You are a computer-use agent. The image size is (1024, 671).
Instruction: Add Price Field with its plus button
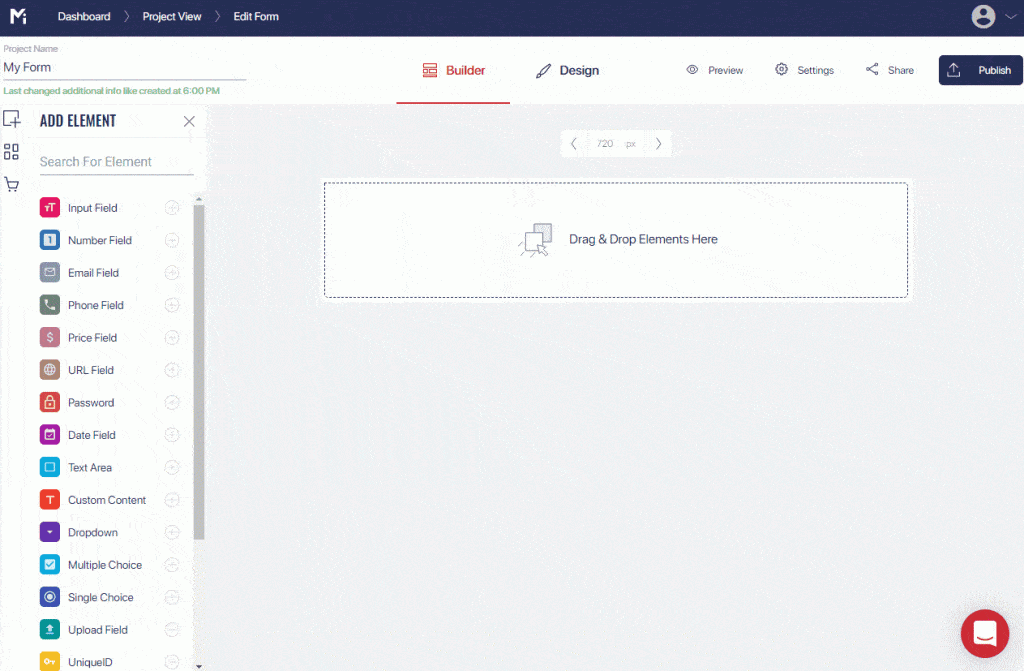(172, 337)
